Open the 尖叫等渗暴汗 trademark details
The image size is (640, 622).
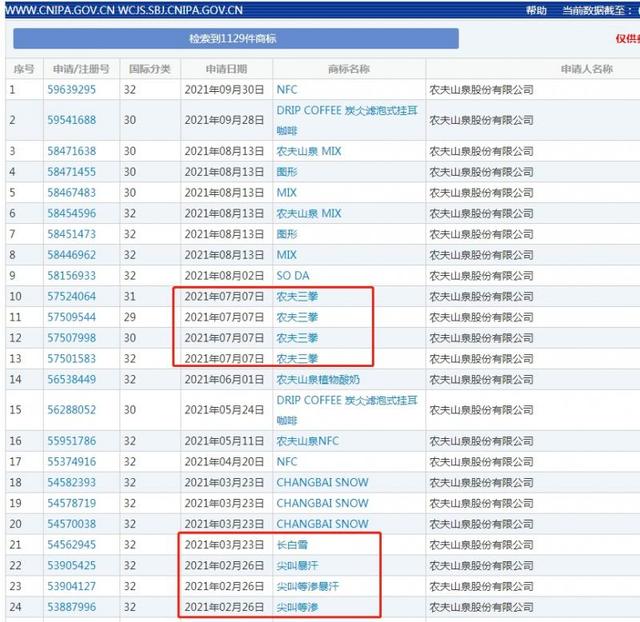click(x=308, y=586)
